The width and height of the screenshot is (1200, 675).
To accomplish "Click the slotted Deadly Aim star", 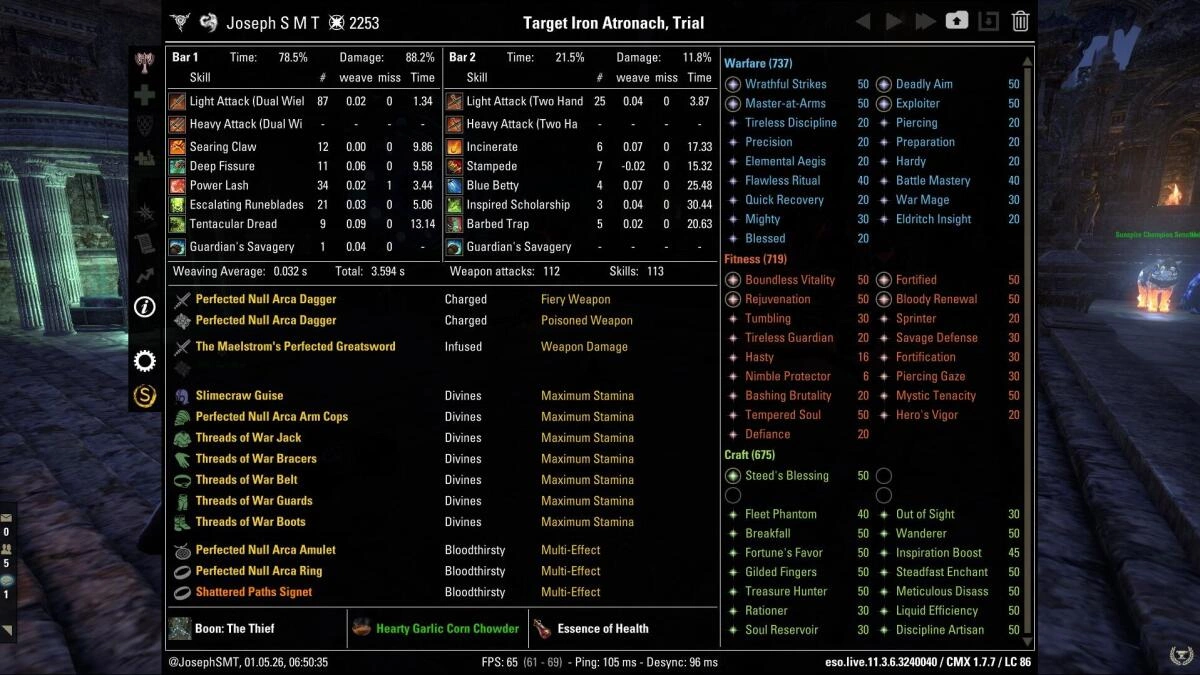I will (883, 85).
